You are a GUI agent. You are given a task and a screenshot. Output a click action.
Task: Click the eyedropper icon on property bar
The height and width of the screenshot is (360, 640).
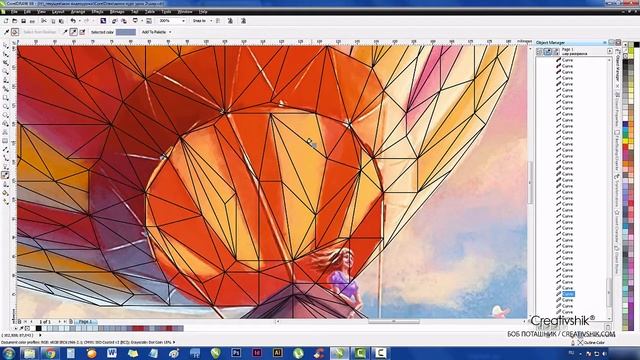coord(6,32)
